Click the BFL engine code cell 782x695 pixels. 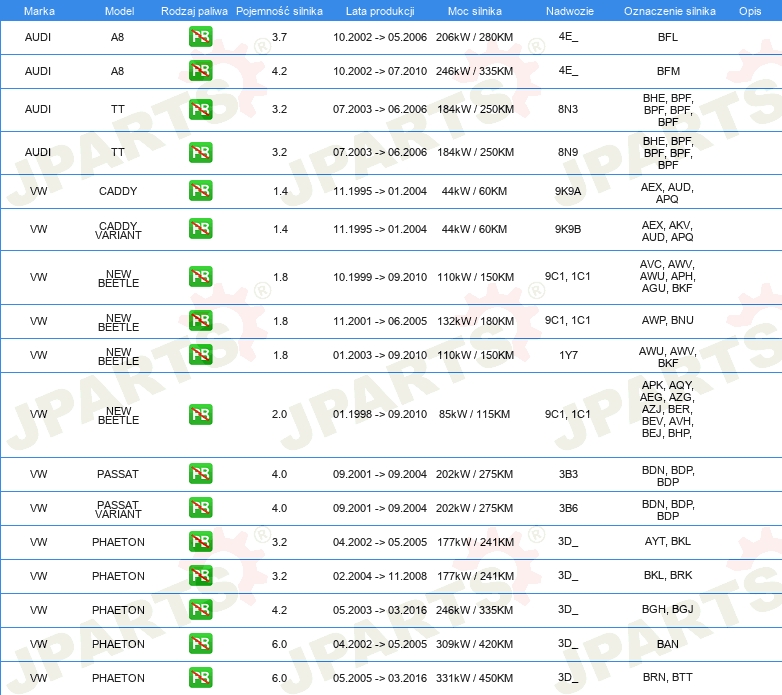(x=667, y=37)
